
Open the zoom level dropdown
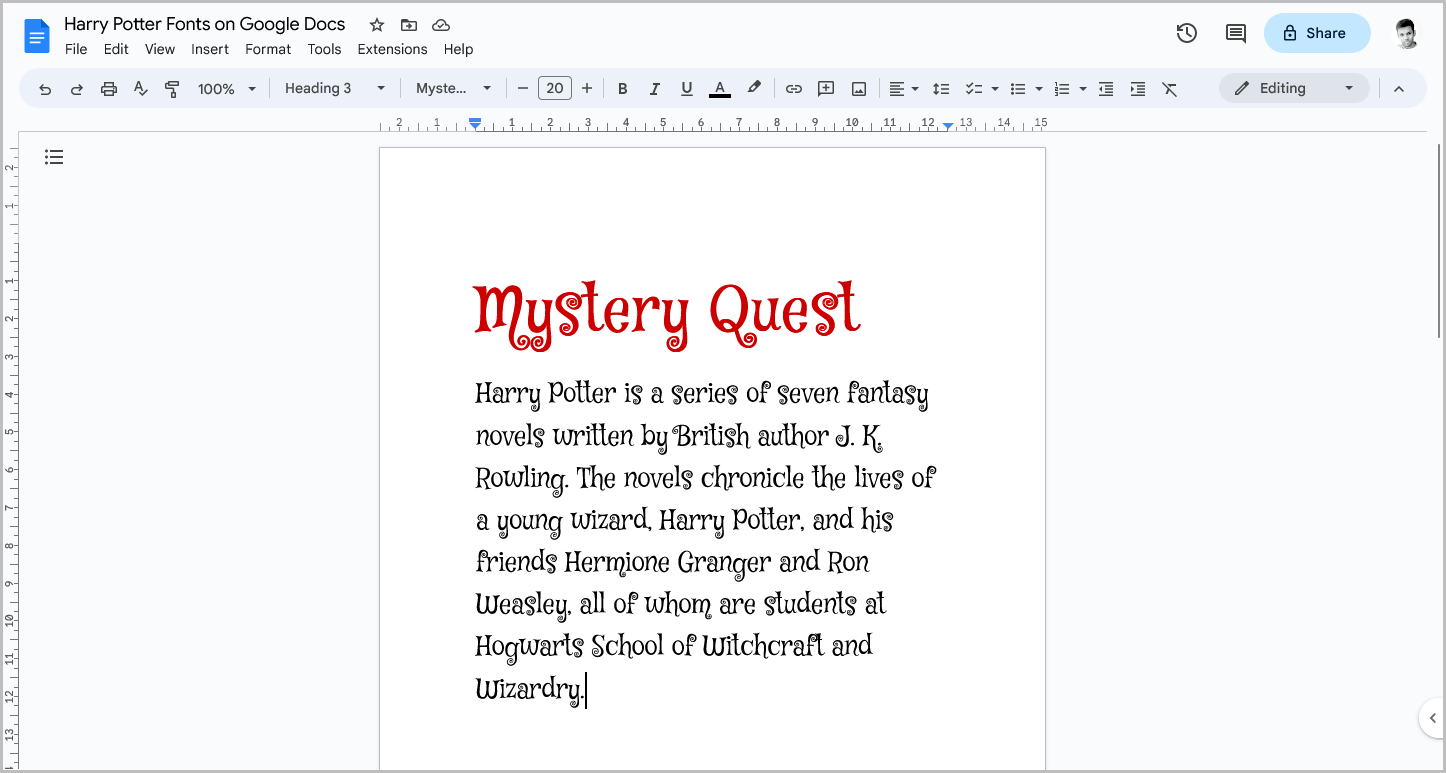click(225, 88)
